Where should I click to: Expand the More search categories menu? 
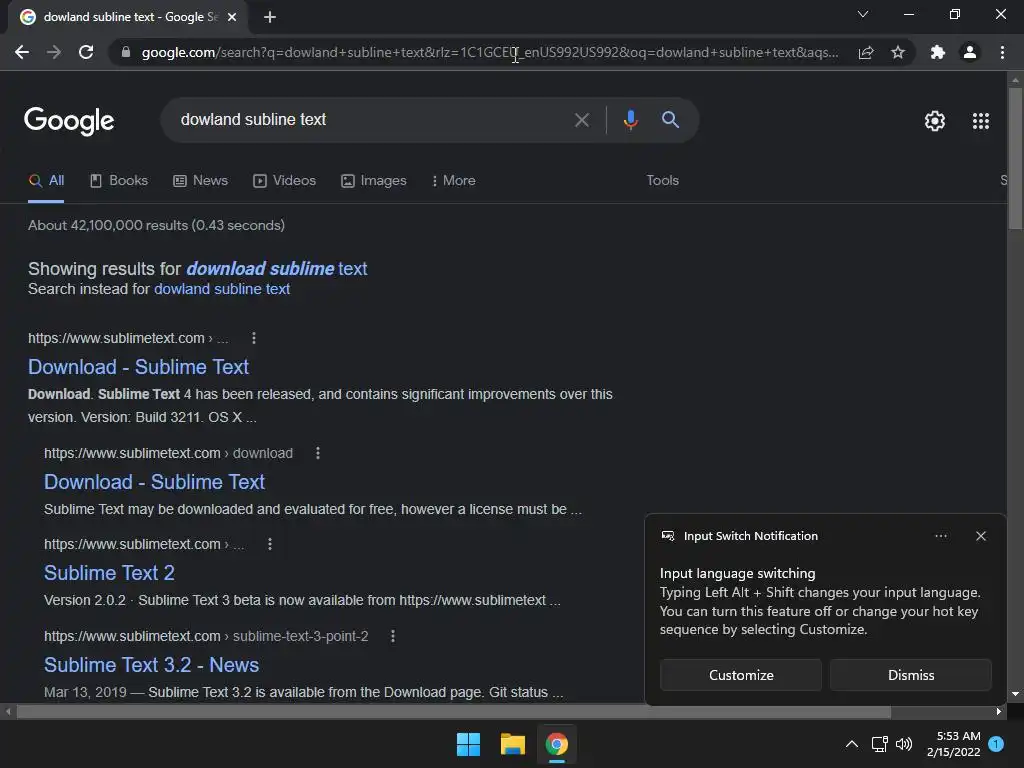(454, 181)
